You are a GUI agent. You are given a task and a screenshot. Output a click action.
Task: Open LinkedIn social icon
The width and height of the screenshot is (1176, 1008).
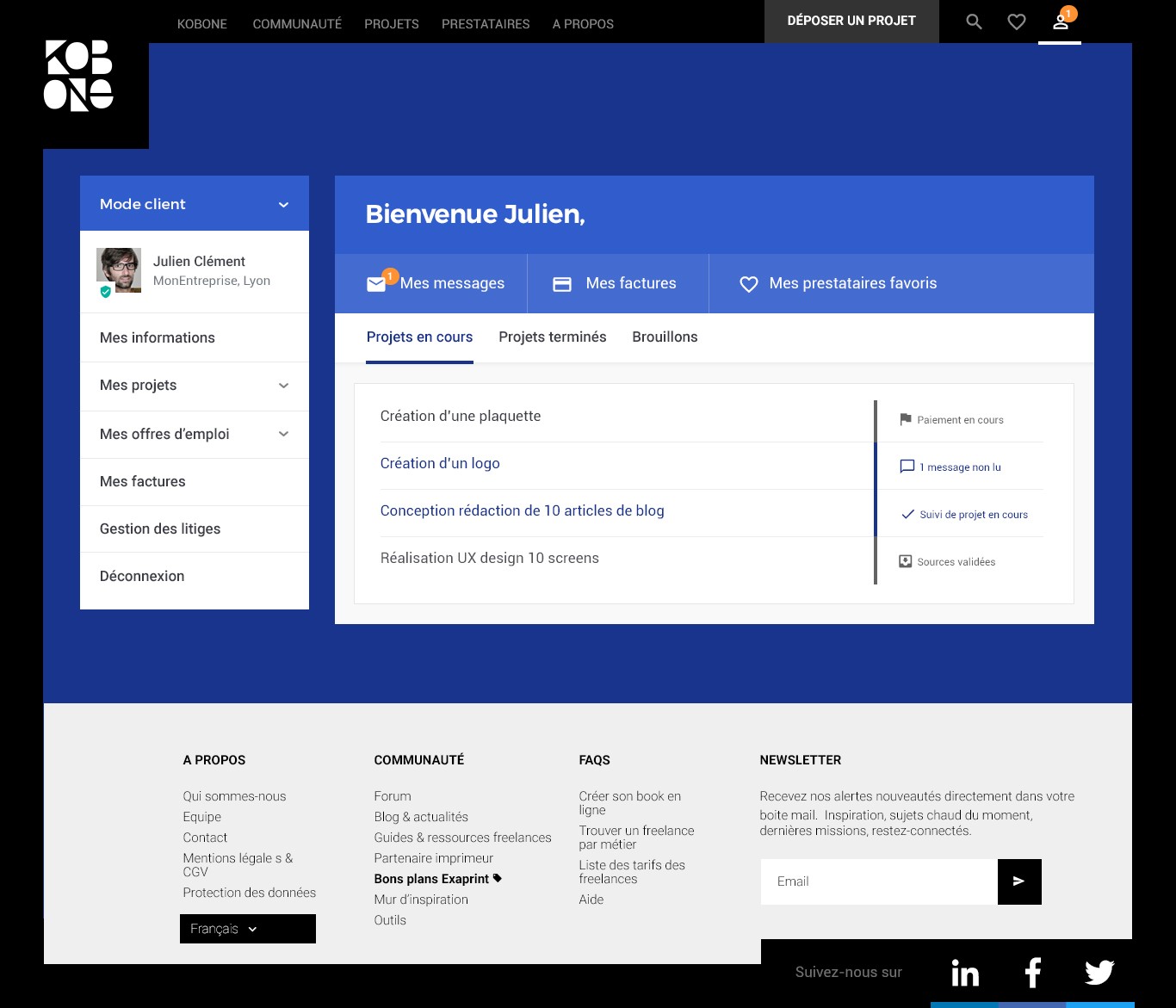pyautogui.click(x=965, y=973)
